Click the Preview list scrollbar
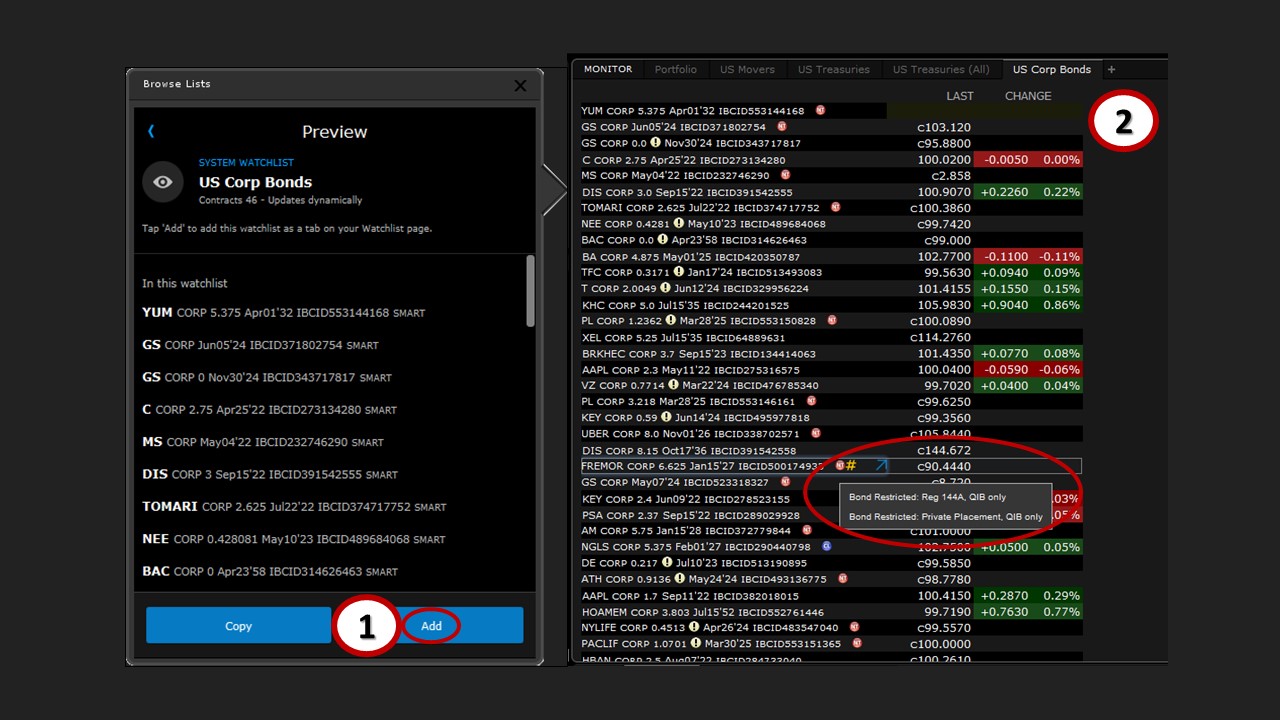1280x720 pixels. [530, 290]
